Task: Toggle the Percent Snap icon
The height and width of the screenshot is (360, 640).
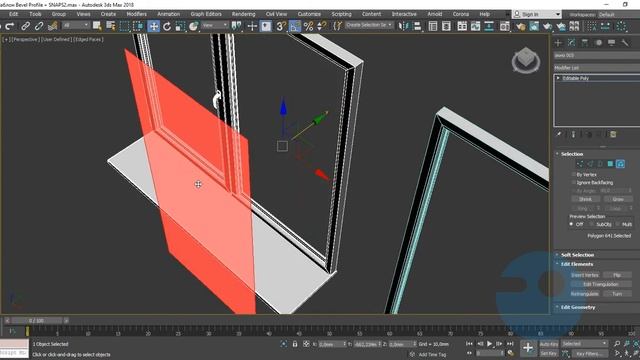Action: (309, 26)
